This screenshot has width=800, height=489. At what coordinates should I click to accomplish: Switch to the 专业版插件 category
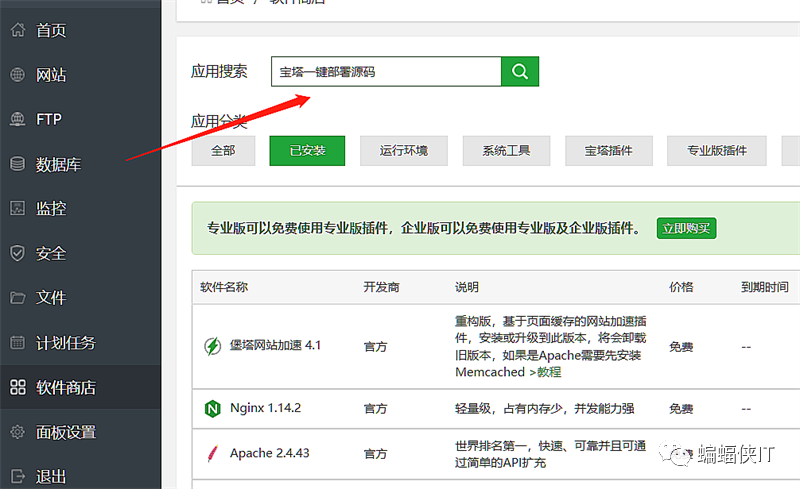(717, 151)
